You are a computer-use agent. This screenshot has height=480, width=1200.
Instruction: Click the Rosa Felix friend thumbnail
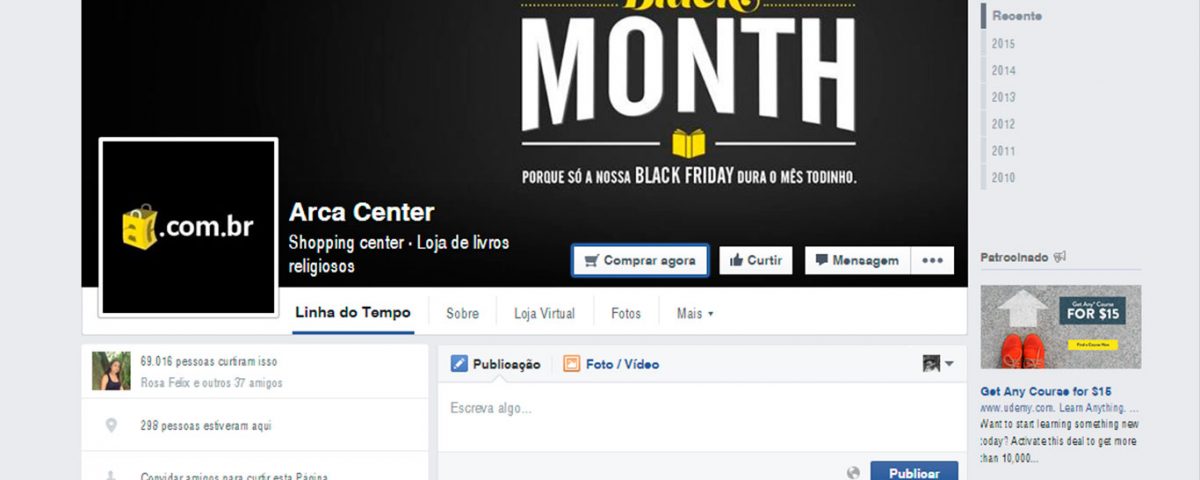(111, 371)
